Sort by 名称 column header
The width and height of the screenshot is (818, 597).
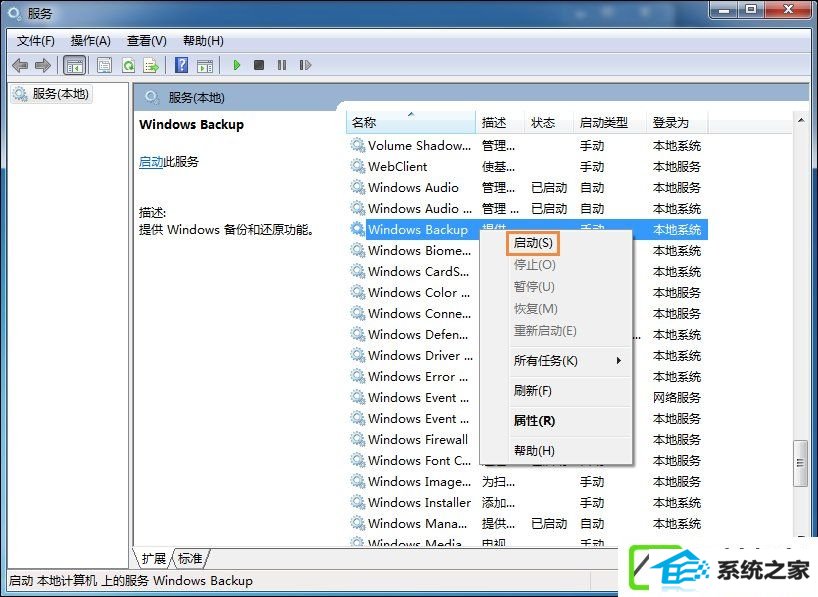tap(411, 123)
